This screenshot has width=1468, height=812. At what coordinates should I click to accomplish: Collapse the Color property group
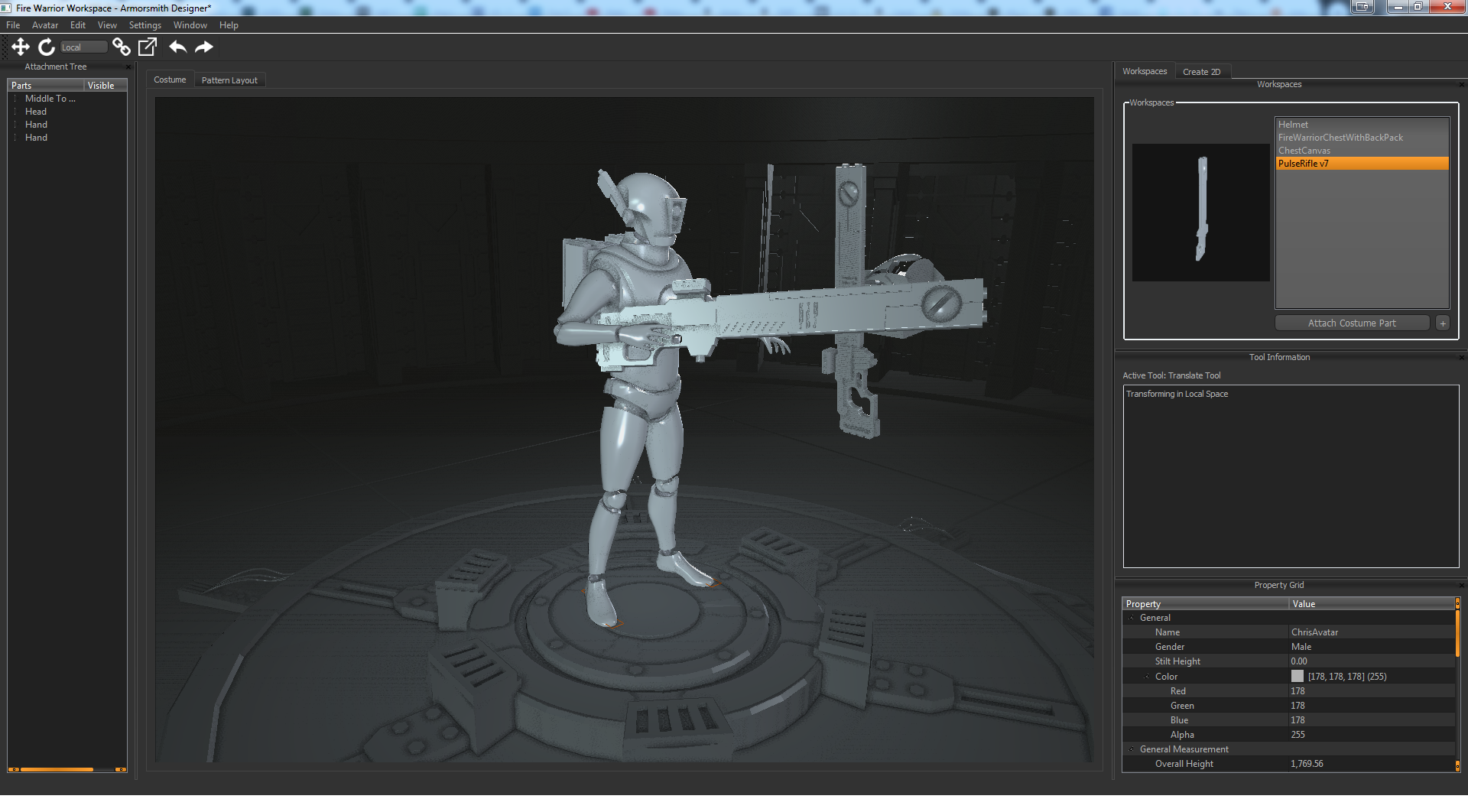coord(1147,676)
